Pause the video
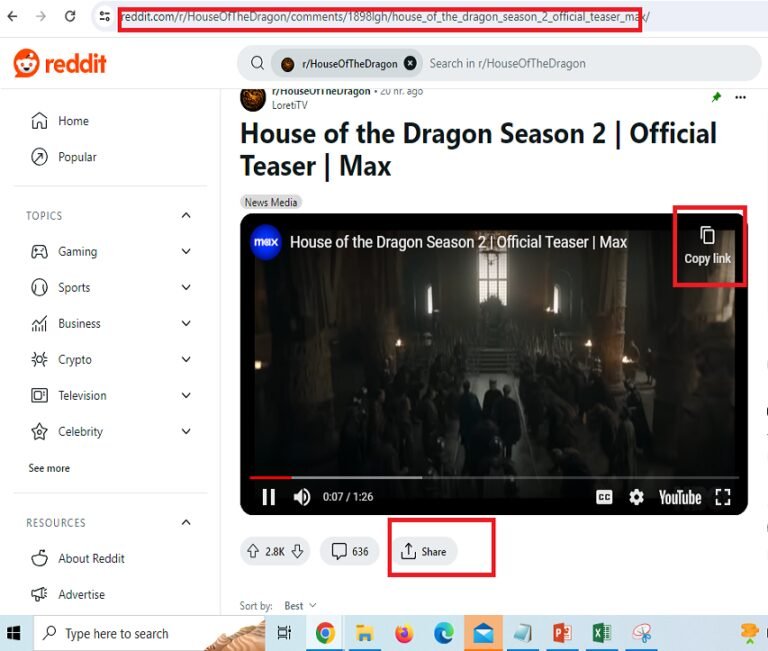The width and height of the screenshot is (768, 651). [268, 497]
